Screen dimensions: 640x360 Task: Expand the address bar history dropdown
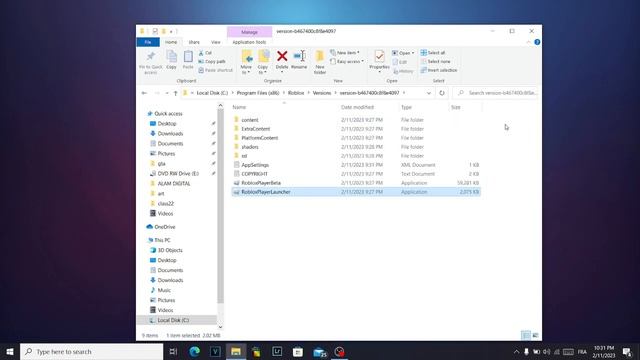429,93
